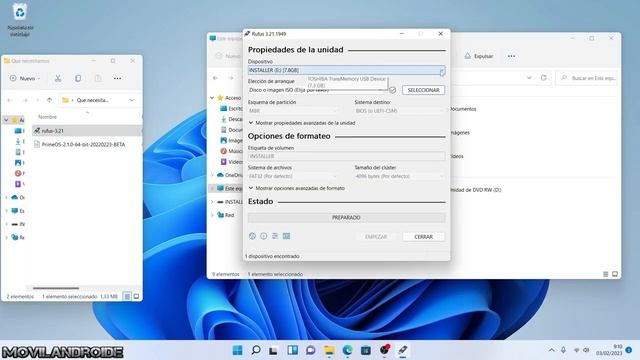
Task: Expand Mostrar propiedades avanzadas de la unidad
Action: 302,123
